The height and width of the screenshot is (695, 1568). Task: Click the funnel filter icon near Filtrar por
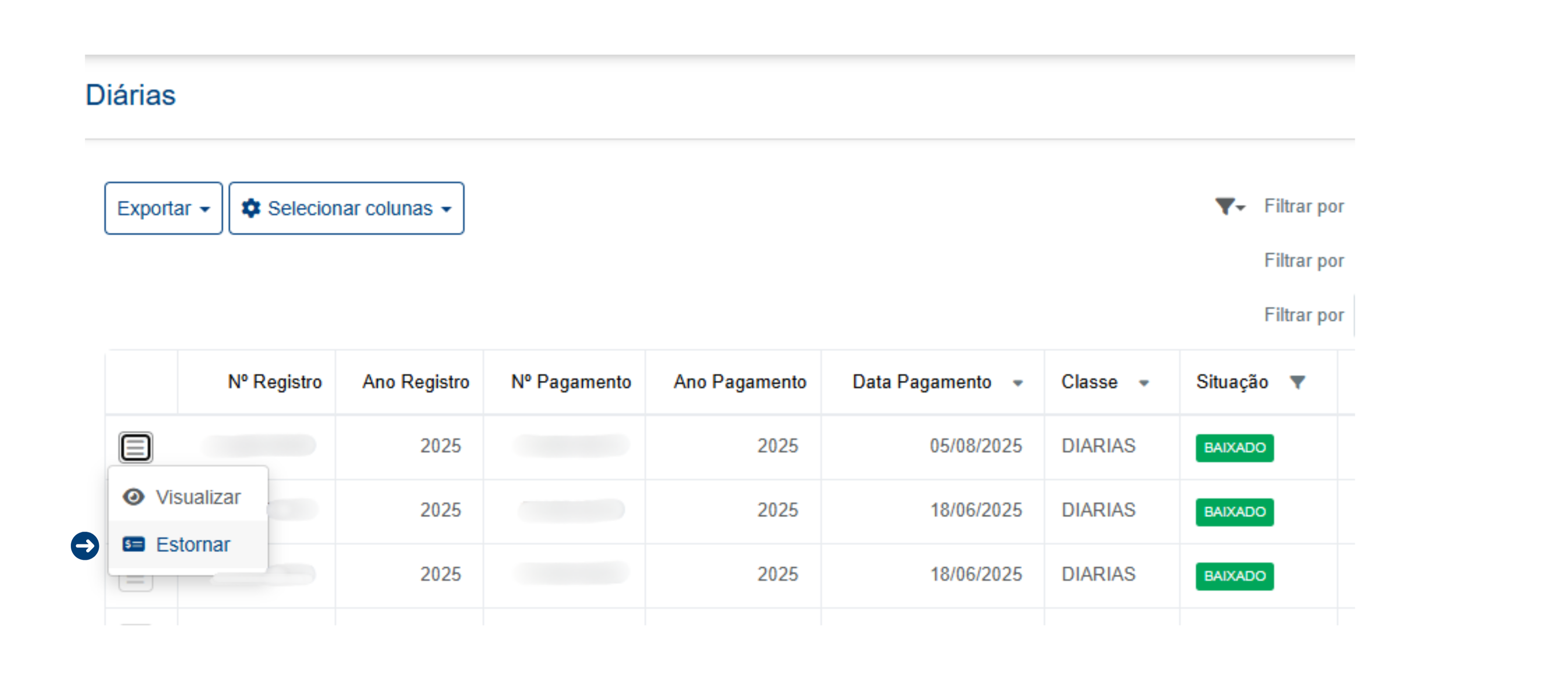point(1226,207)
